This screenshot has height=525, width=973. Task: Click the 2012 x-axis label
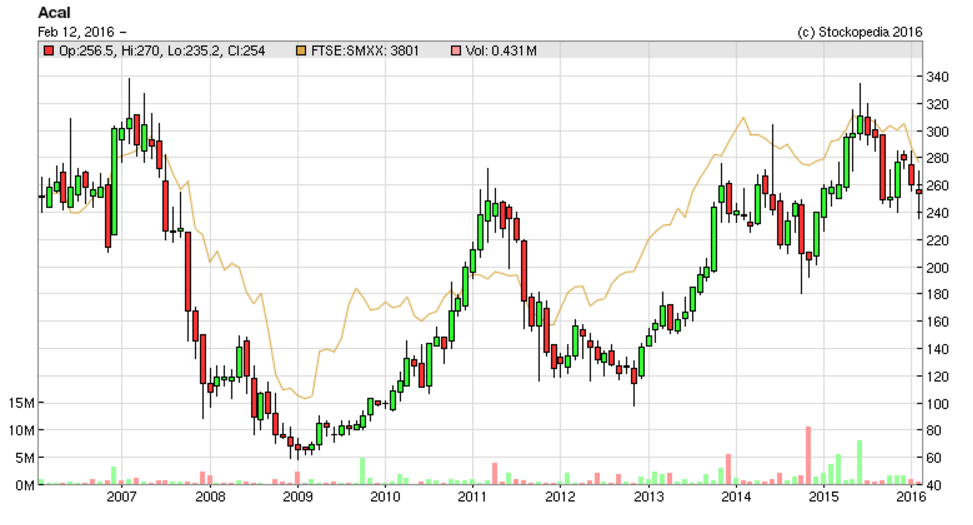click(x=560, y=496)
